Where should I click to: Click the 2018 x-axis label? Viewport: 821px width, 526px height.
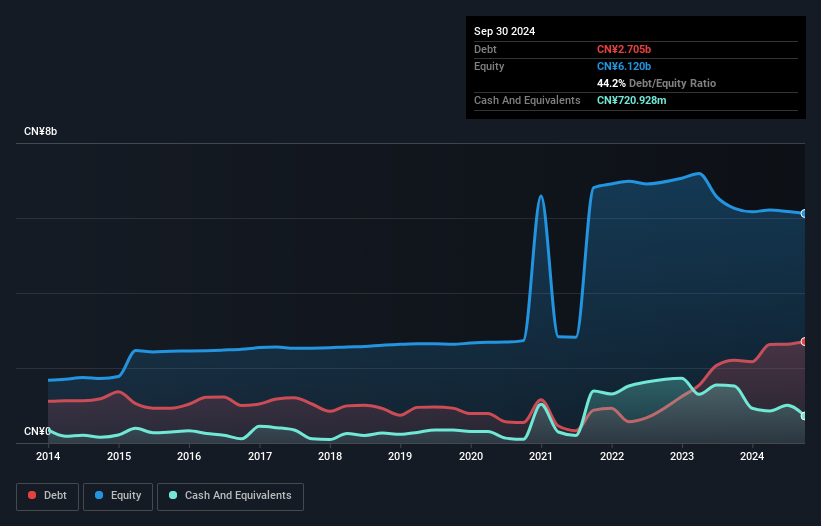pyautogui.click(x=330, y=456)
